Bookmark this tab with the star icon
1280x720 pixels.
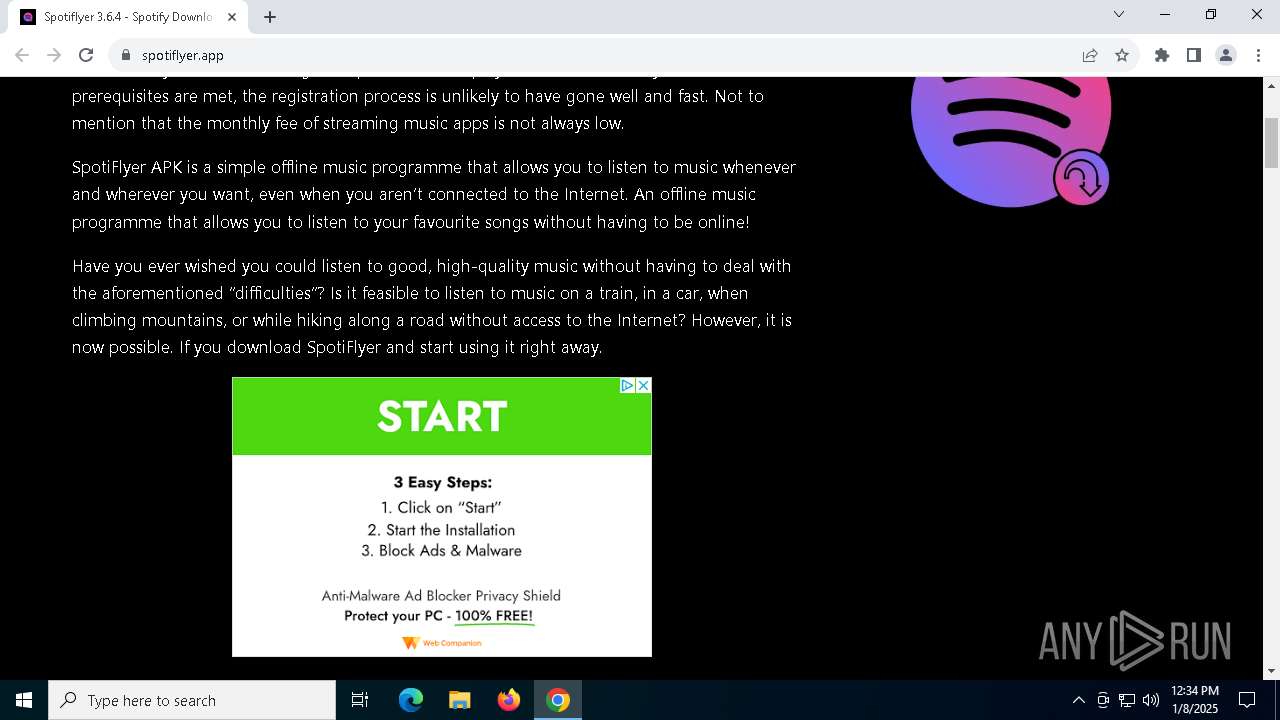tap(1122, 55)
